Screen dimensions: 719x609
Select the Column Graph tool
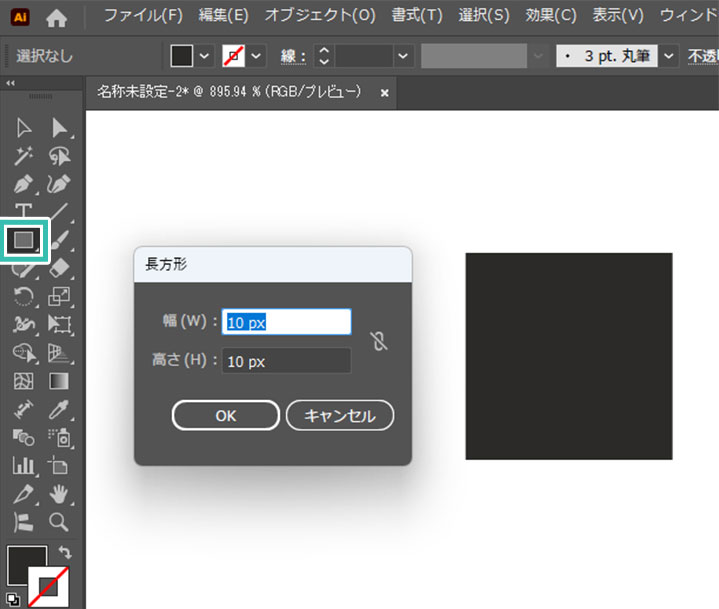[x=24, y=465]
